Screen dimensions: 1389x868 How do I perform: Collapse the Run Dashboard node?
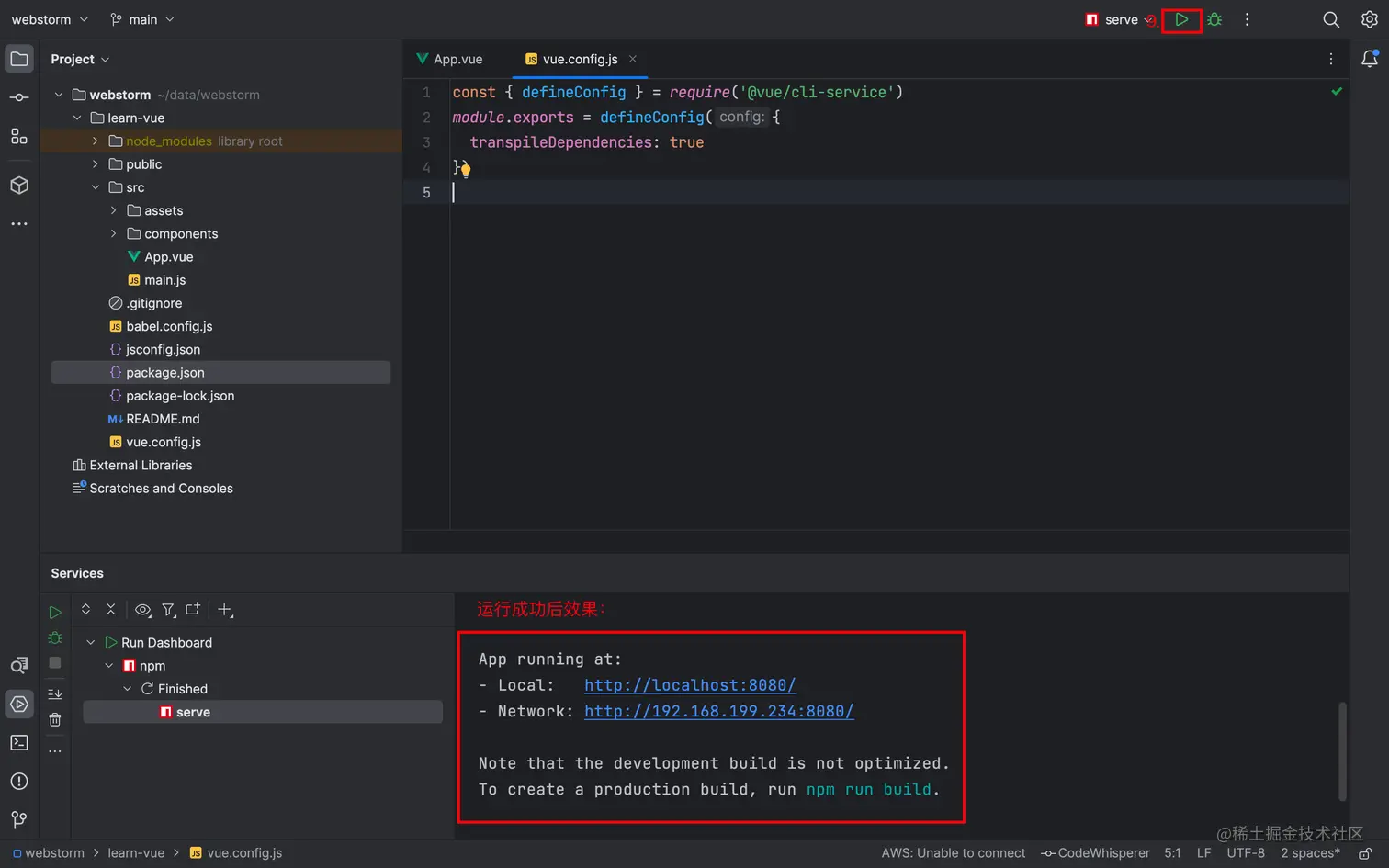[91, 642]
